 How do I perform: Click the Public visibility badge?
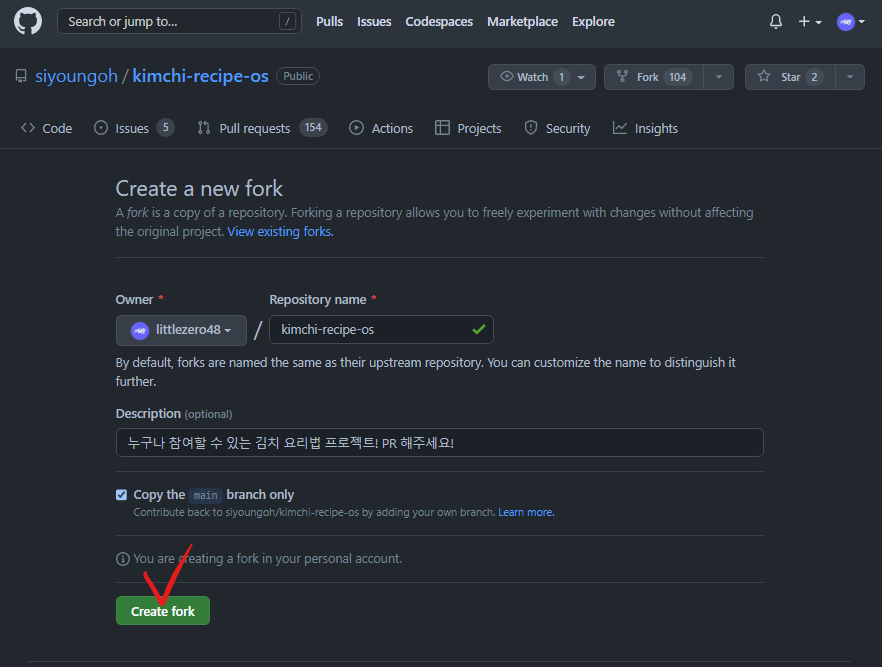(x=298, y=76)
